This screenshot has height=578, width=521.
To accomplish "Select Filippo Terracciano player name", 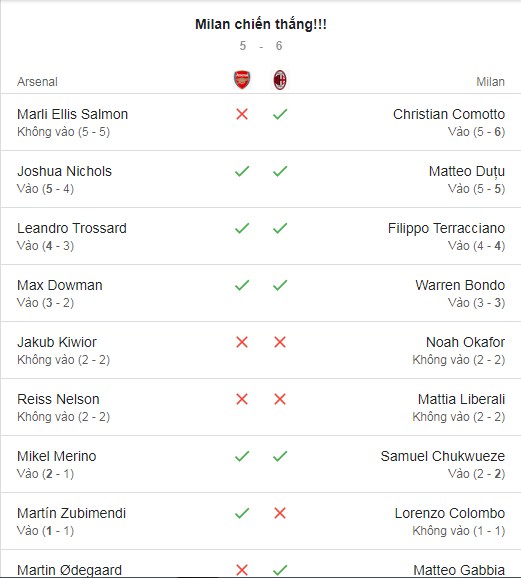I will (x=446, y=228).
